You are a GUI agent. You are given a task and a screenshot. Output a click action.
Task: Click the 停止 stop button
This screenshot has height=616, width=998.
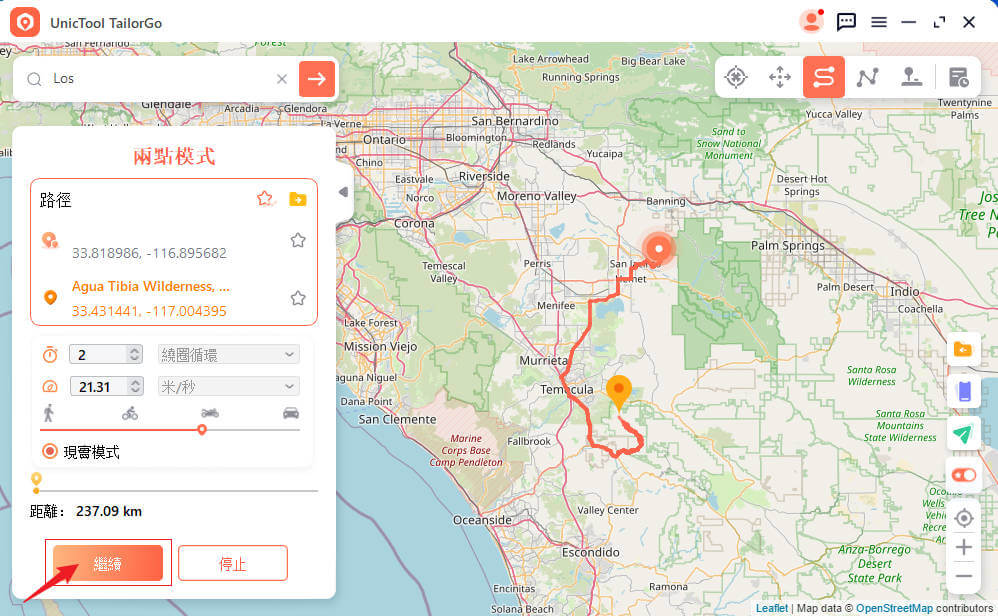coord(233,563)
